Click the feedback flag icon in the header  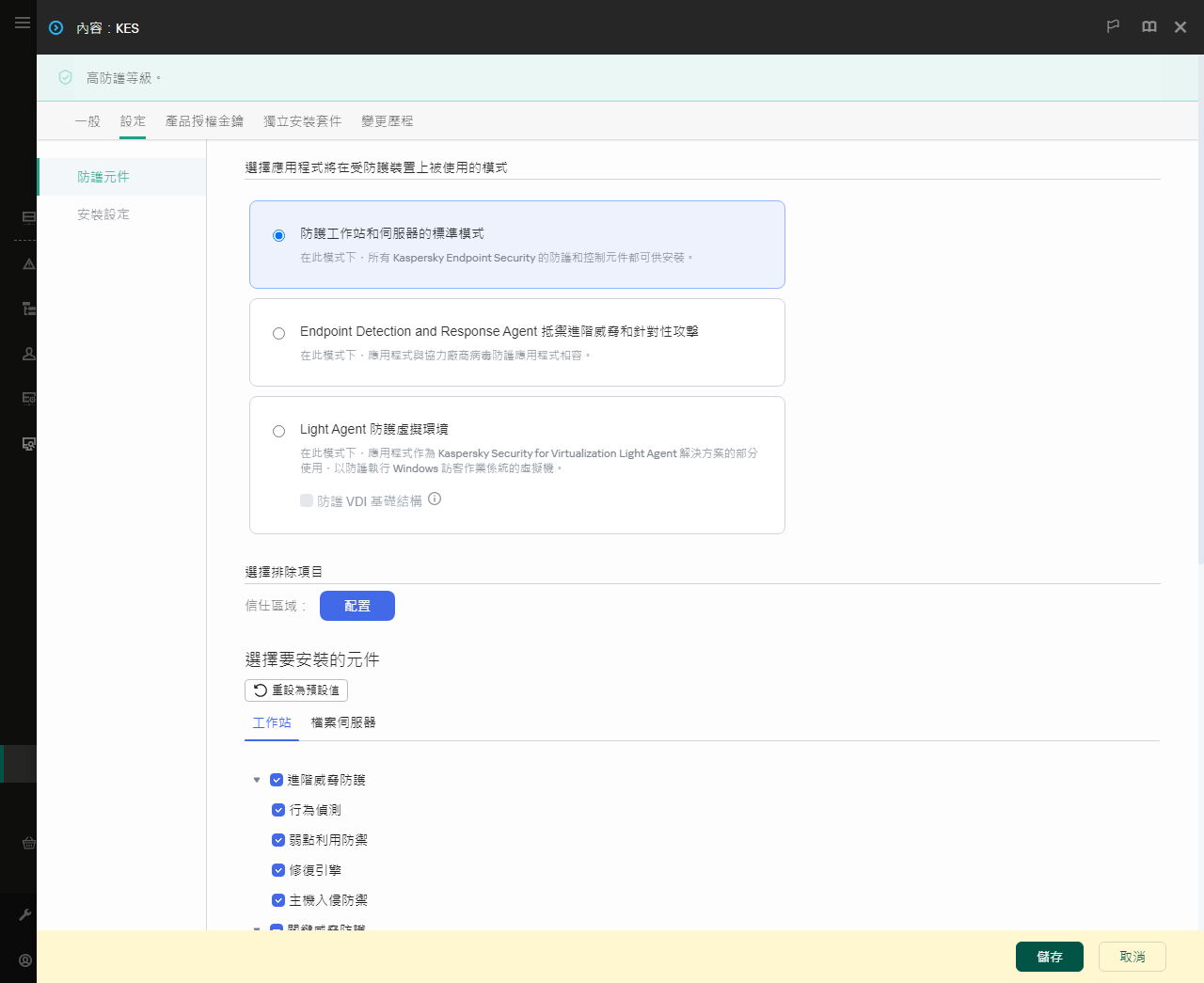point(1113,26)
